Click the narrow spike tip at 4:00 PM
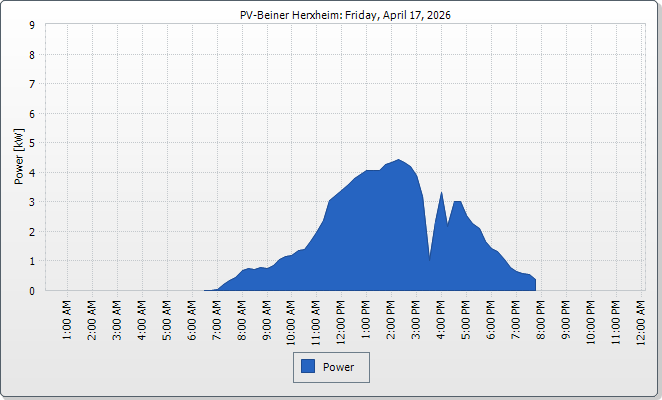Screen dimensions: 662x400 click(441, 193)
